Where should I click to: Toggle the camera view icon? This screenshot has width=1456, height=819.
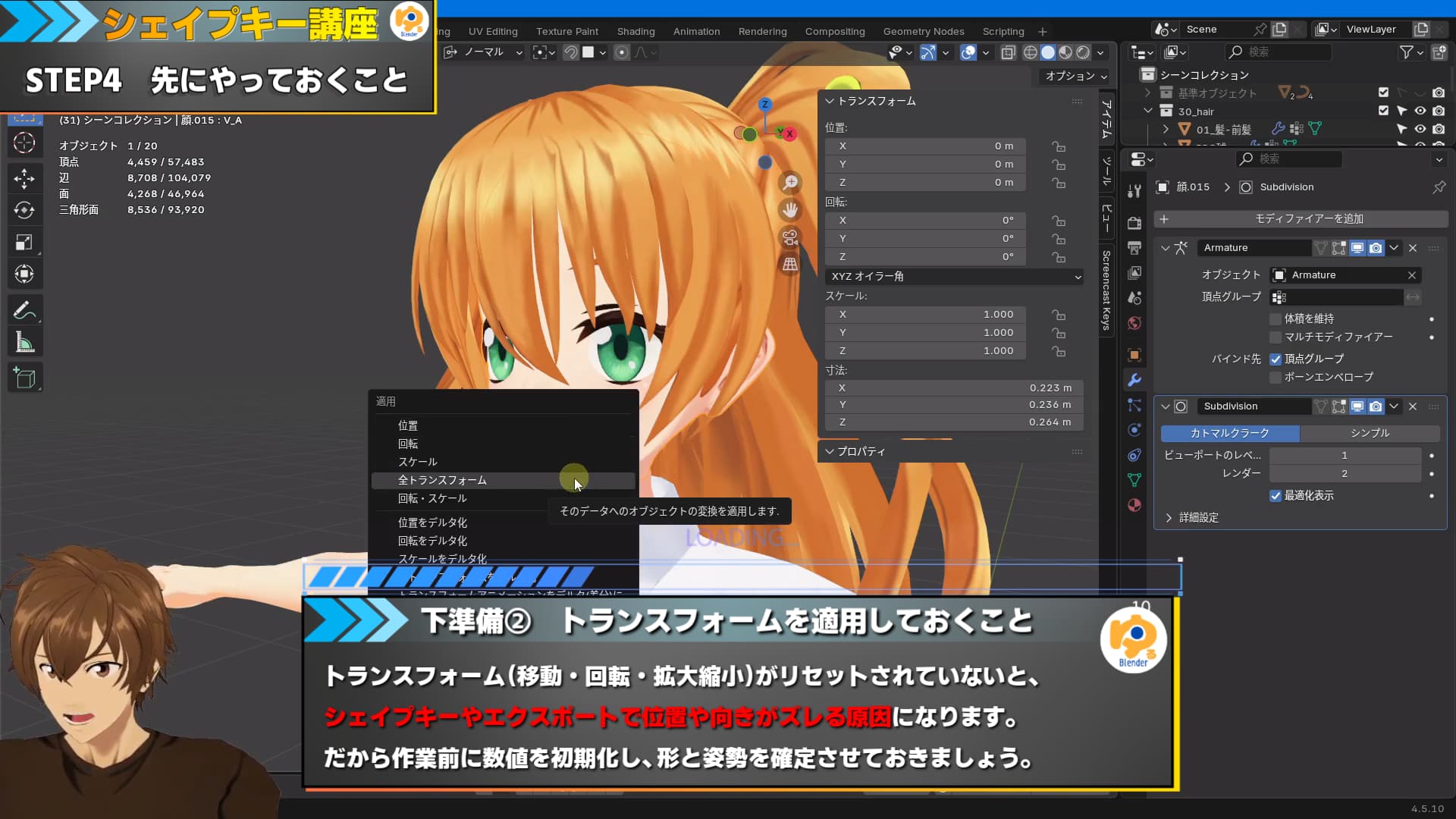point(790,237)
